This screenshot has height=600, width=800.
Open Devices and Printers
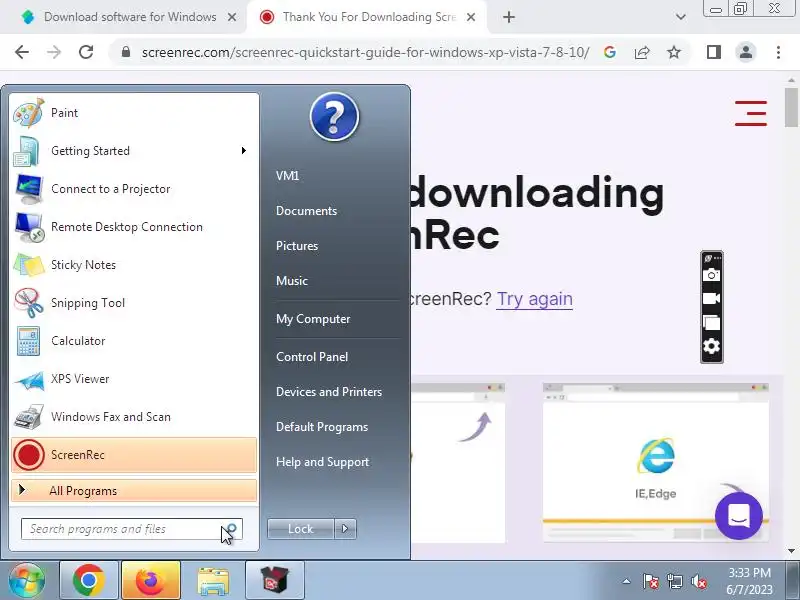(329, 392)
